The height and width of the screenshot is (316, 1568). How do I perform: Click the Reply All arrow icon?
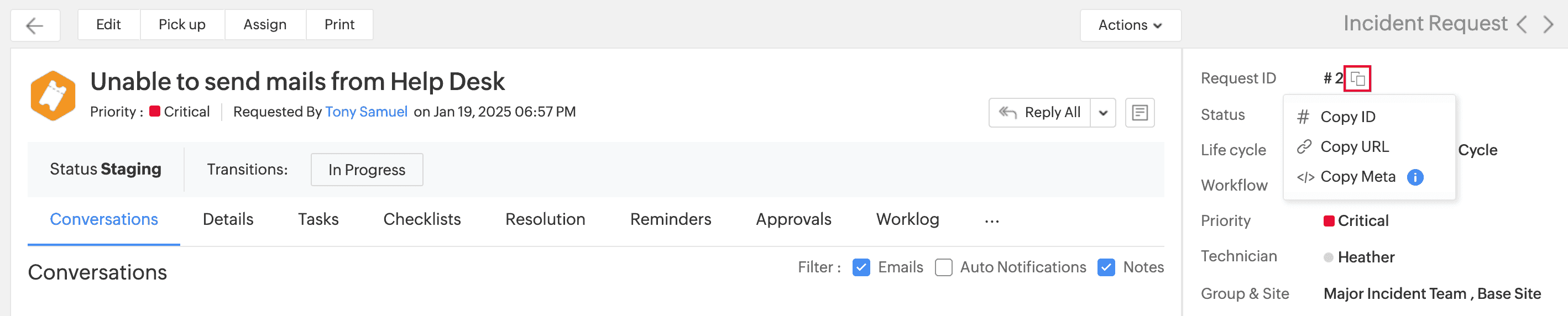1008,113
